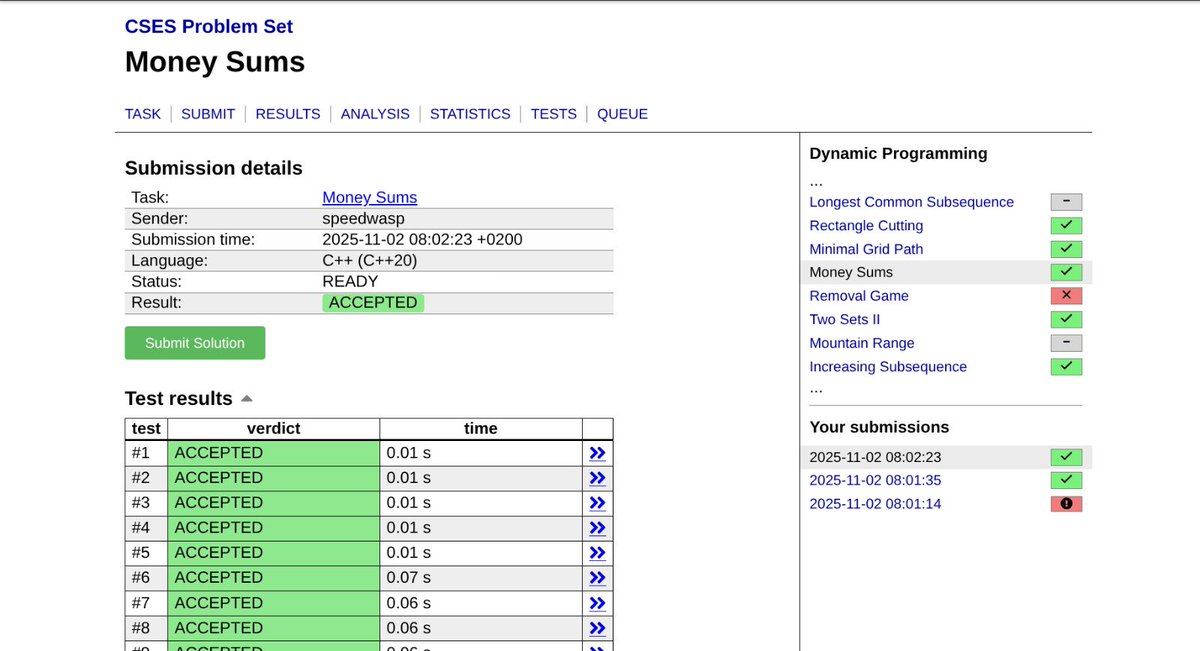Click the Your submissions heading

coord(879,427)
